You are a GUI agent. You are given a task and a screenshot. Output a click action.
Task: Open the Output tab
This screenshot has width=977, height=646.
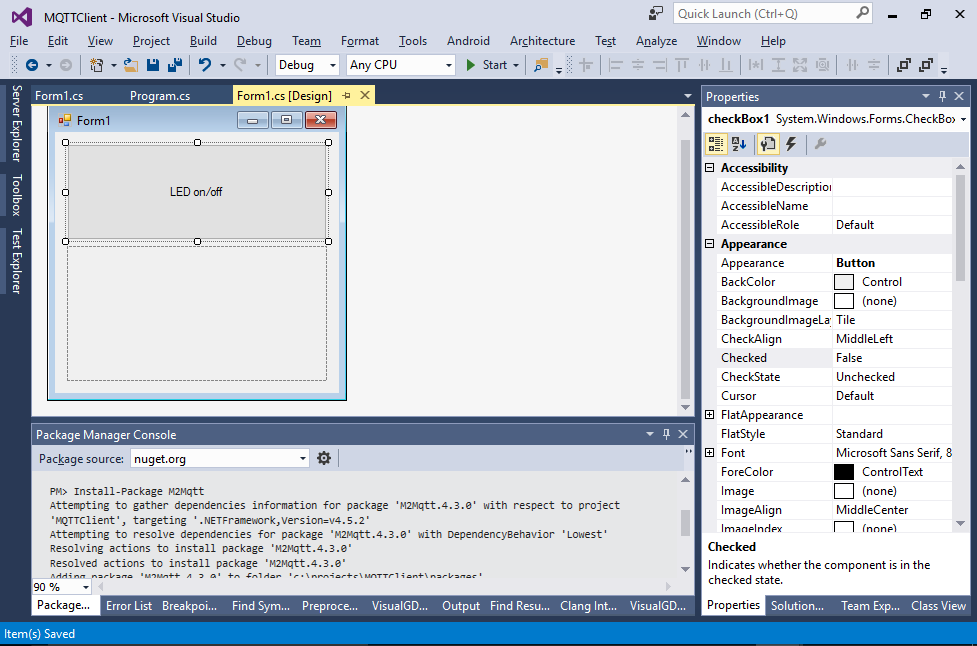click(x=461, y=606)
